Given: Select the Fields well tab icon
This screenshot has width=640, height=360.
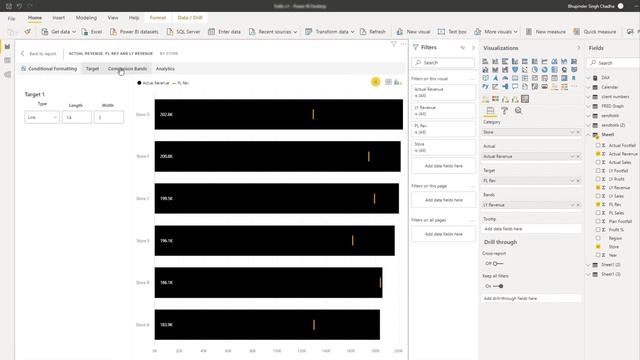Looking at the screenshot, I should (490, 111).
